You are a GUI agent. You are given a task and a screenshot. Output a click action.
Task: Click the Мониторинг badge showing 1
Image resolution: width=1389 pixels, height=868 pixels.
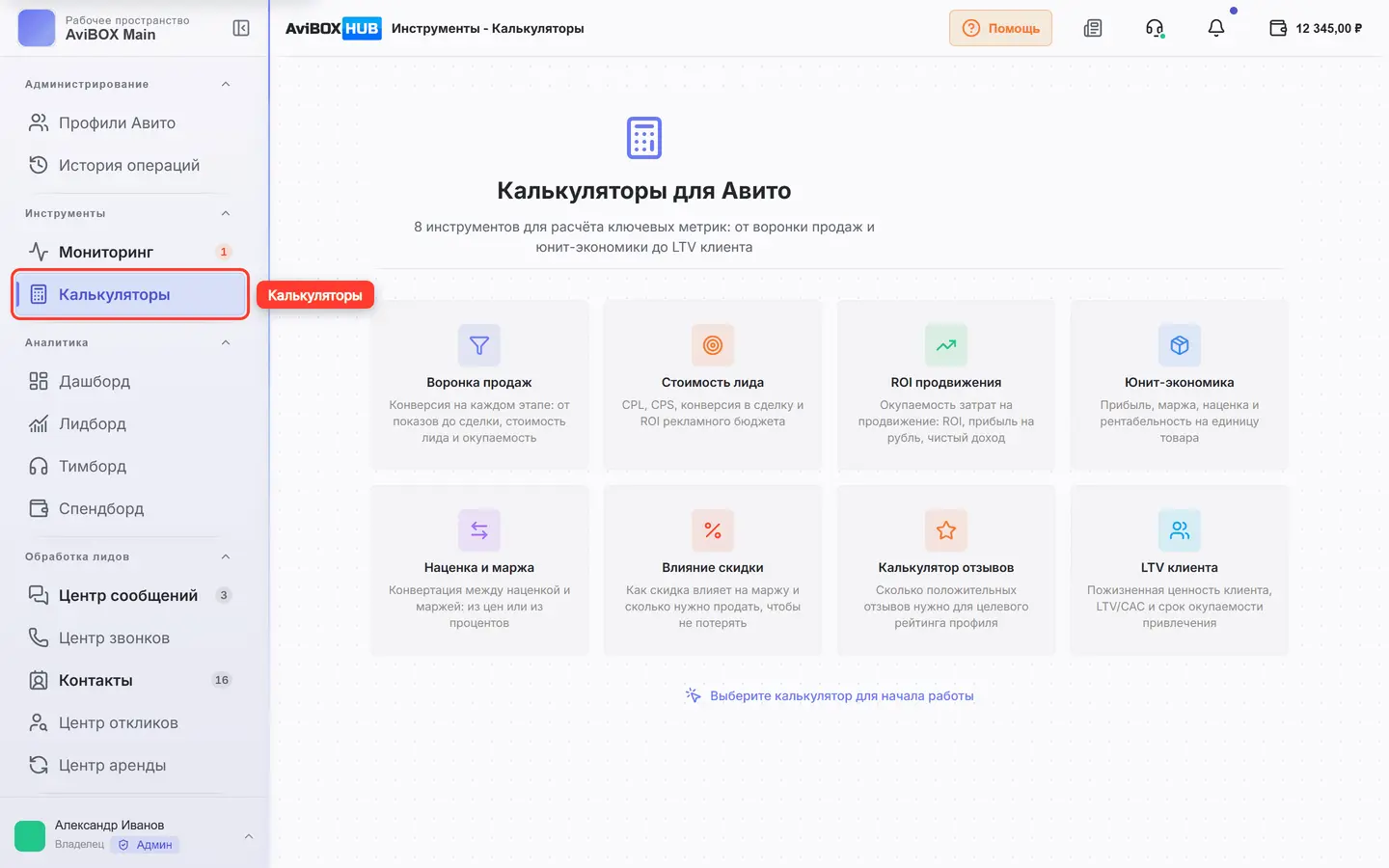click(x=224, y=252)
